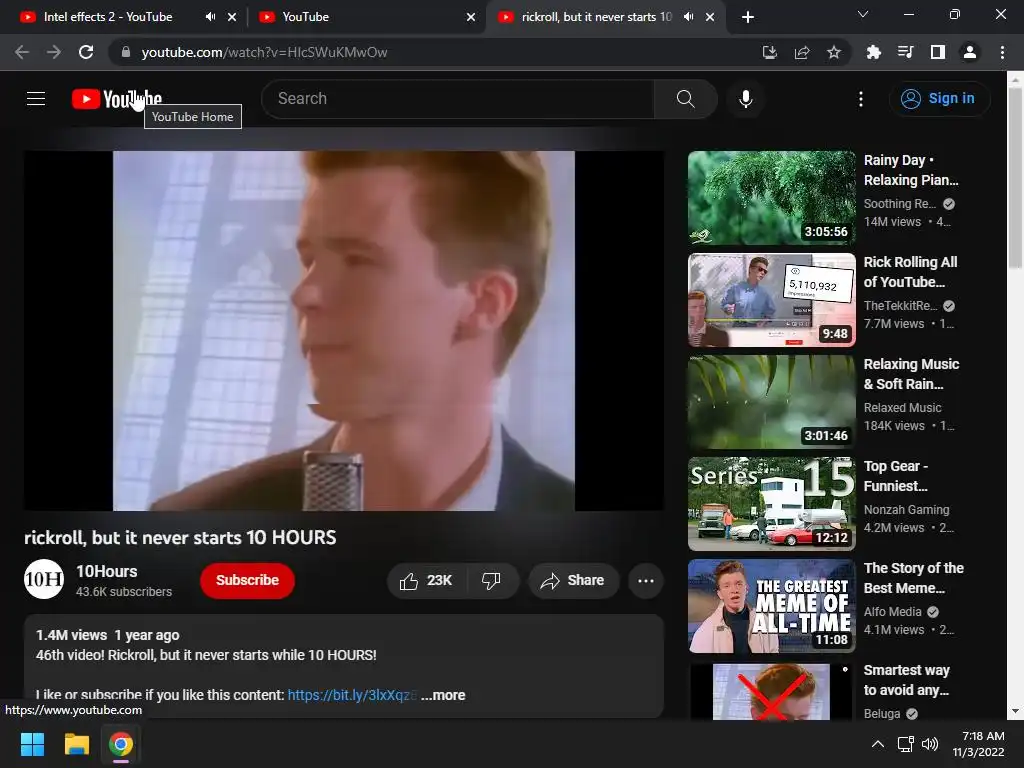The image size is (1024, 768).
Task: Like the video with thumbs up 23K
Action: click(x=426, y=581)
